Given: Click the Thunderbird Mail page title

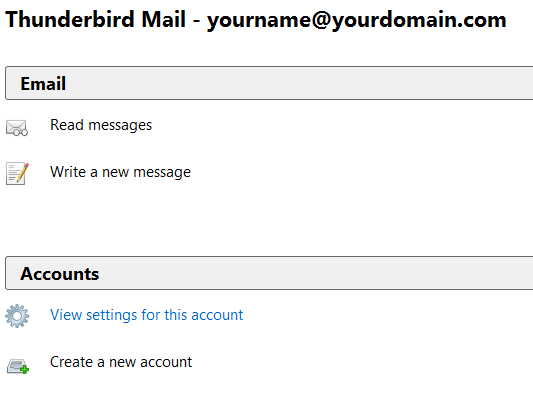Looking at the screenshot, I should (x=96, y=19).
